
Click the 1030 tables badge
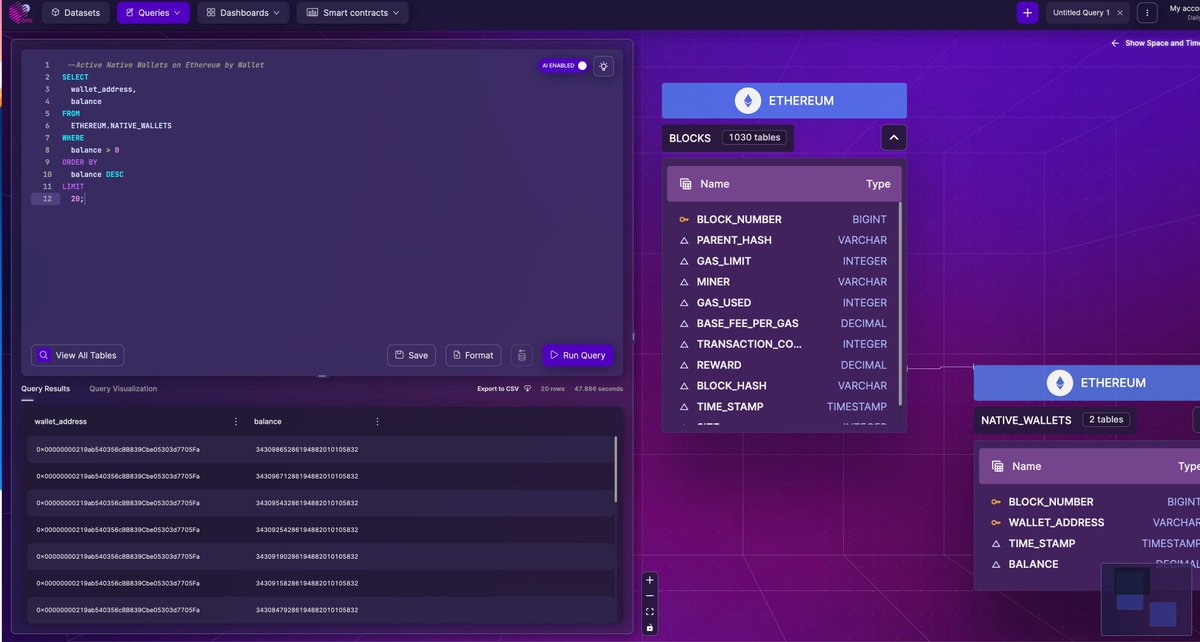(x=755, y=137)
